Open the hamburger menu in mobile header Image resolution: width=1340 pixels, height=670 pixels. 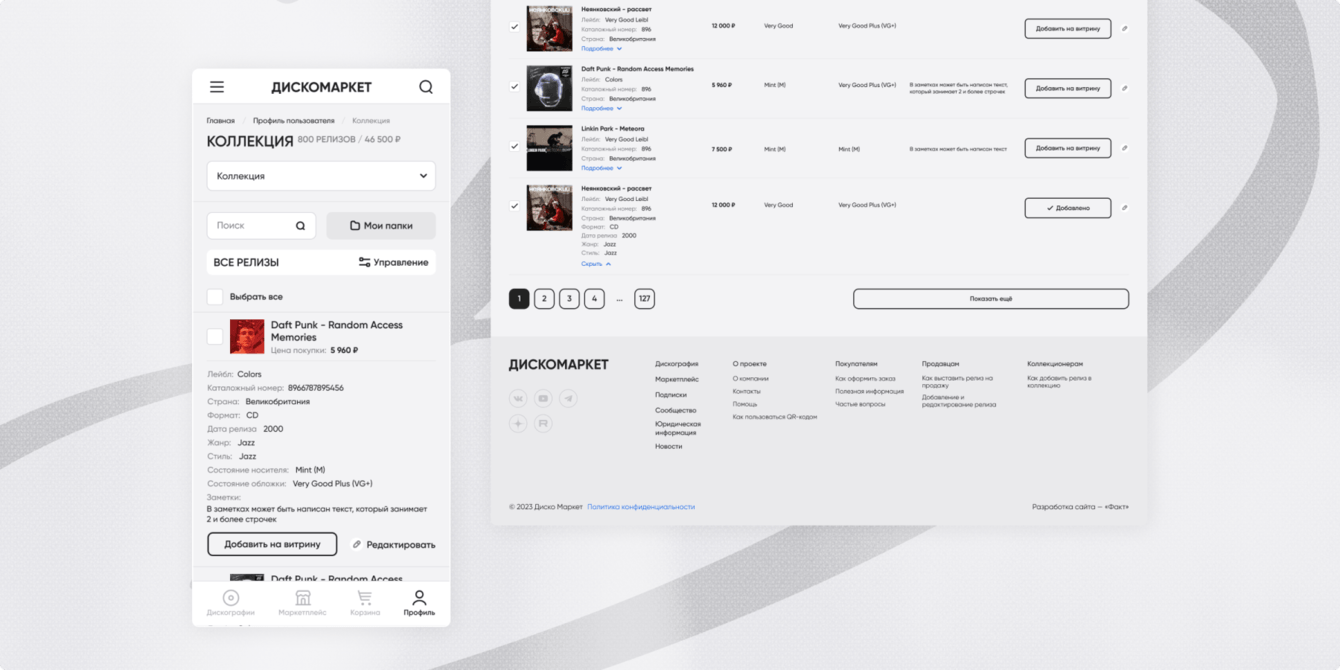coord(217,87)
